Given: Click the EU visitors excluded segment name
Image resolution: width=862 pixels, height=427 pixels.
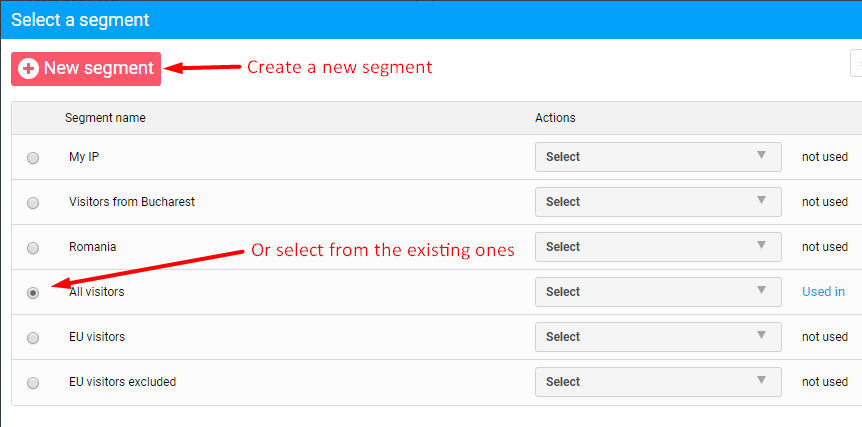Looking at the screenshot, I should (122, 382).
